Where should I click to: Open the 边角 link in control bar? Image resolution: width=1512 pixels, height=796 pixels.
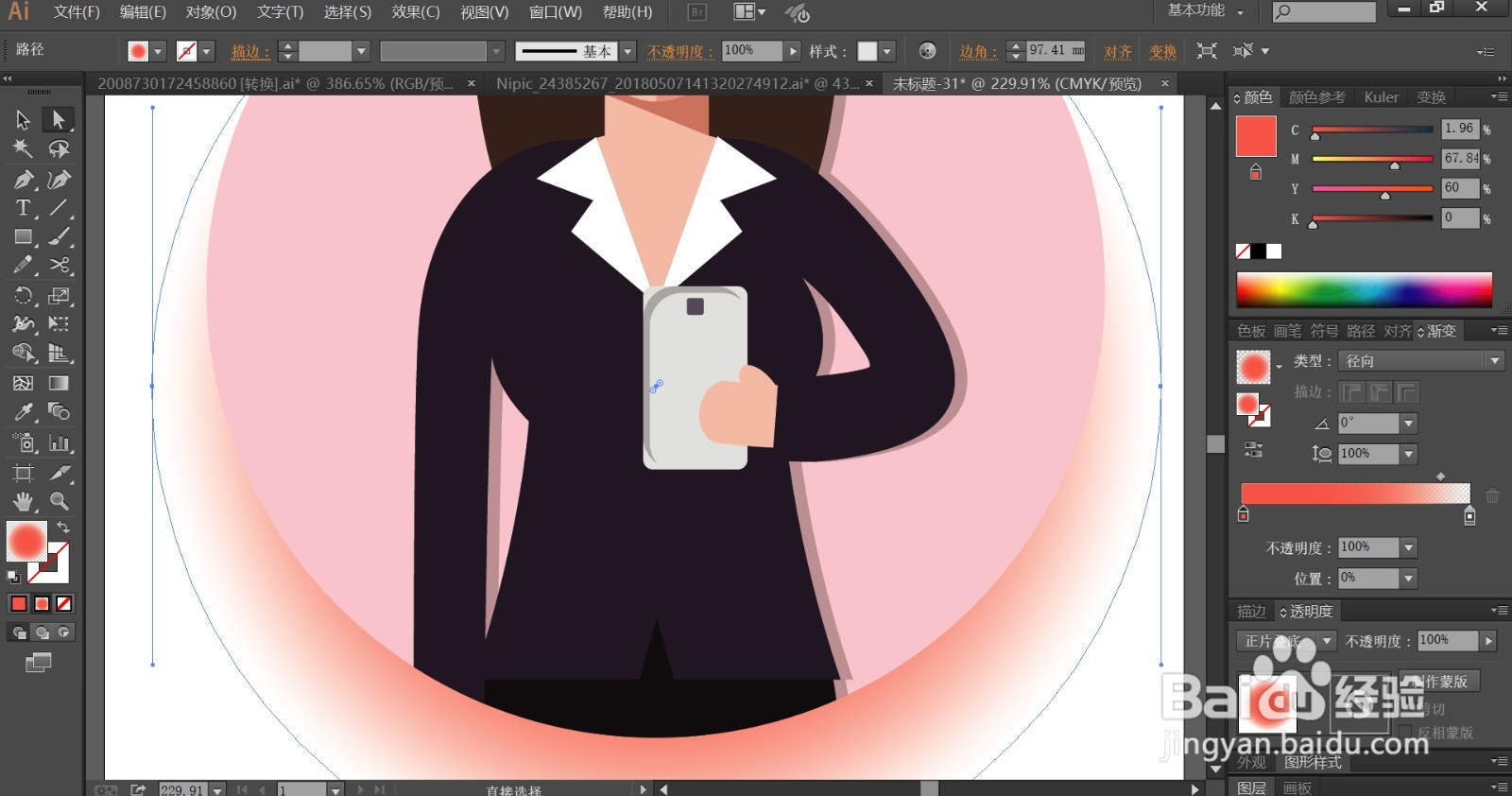tap(979, 52)
